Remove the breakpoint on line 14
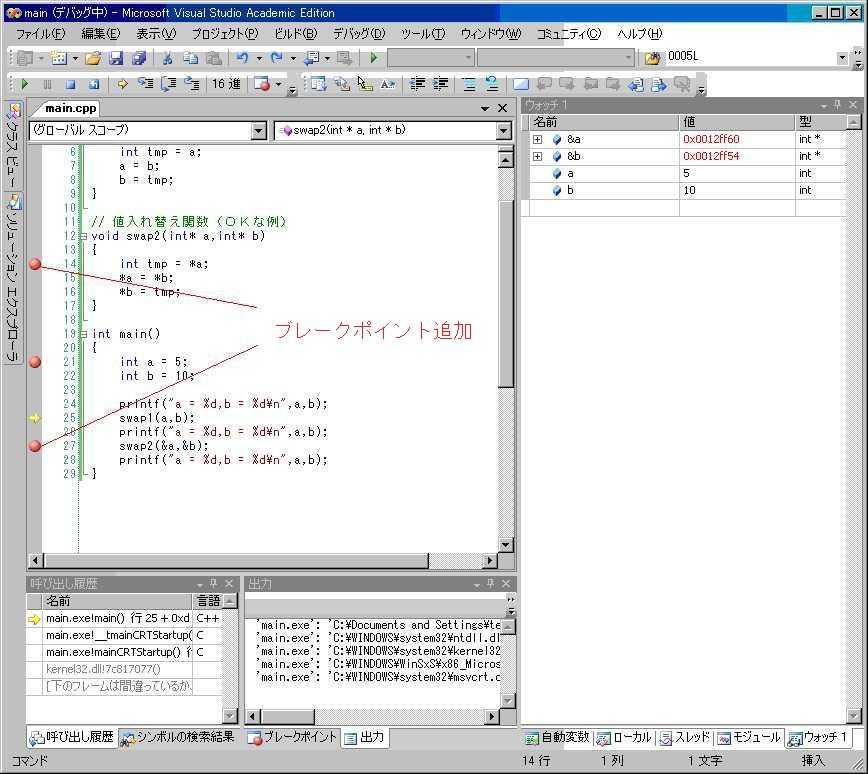 point(35,264)
